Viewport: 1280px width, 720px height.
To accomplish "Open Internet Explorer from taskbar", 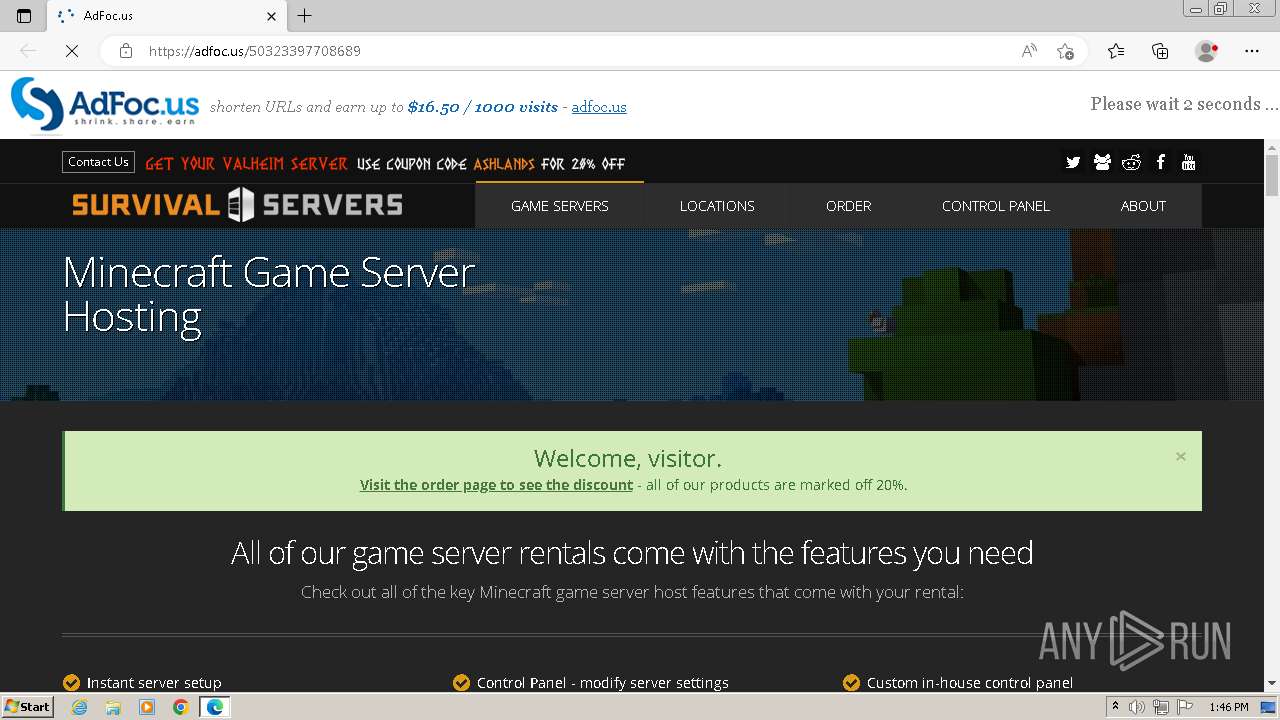I will point(80,707).
